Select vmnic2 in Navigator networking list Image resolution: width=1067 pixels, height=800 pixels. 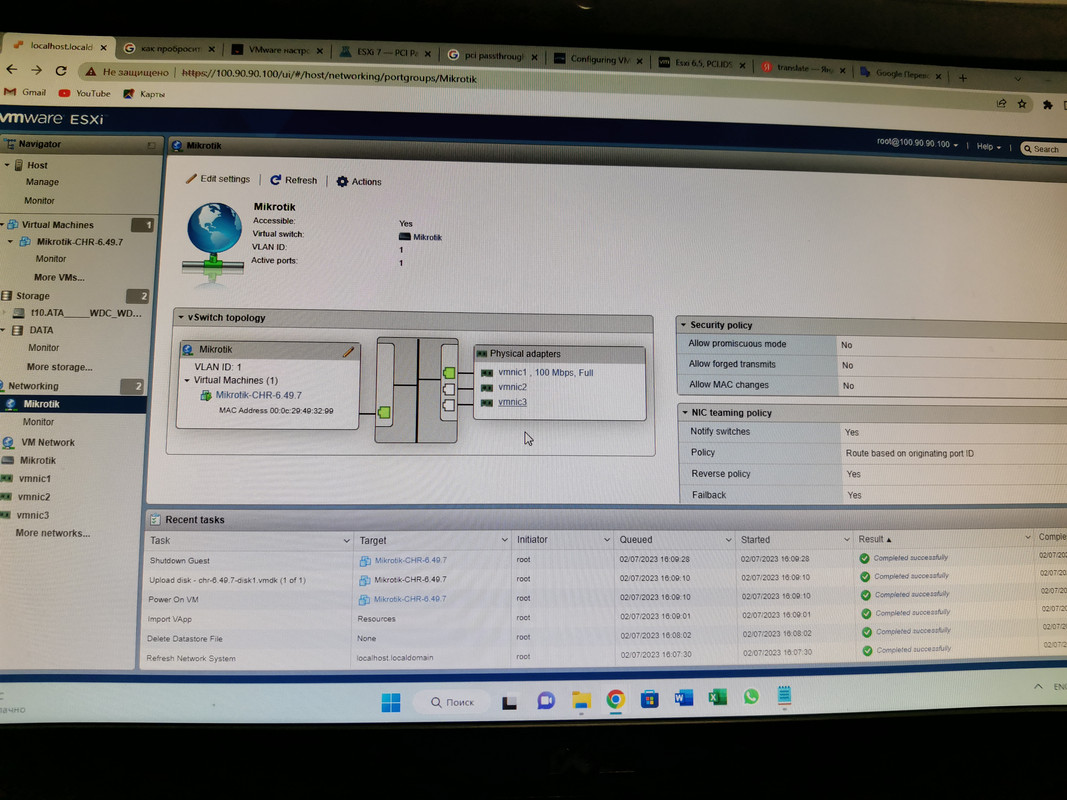point(34,497)
